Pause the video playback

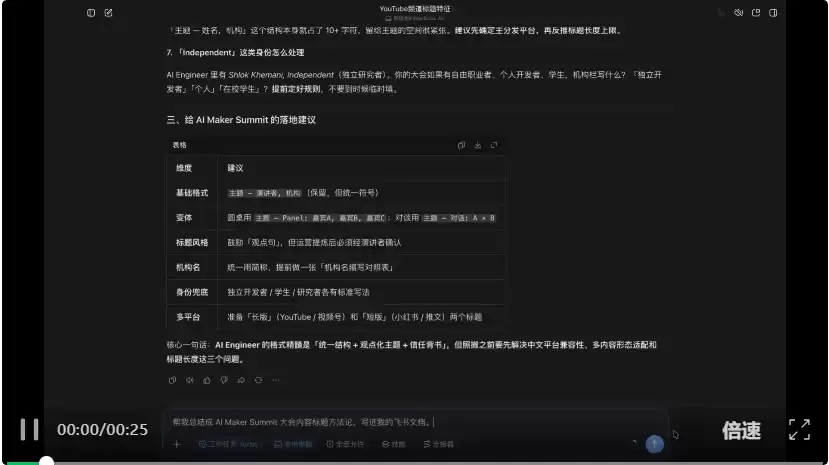[x=29, y=430]
